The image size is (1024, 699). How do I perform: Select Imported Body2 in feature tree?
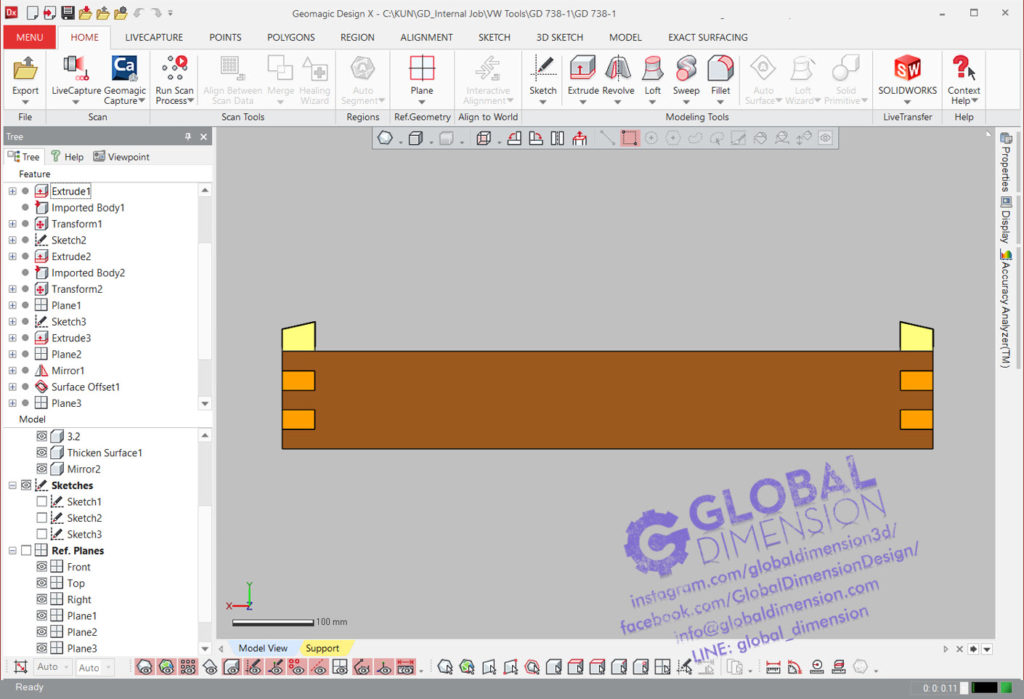click(88, 272)
